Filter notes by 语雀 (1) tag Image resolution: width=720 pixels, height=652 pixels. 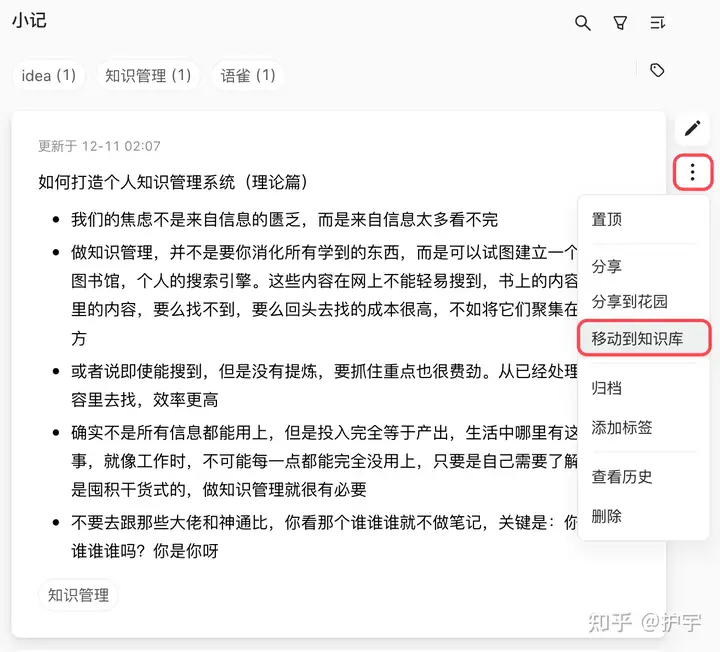pyautogui.click(x=248, y=75)
